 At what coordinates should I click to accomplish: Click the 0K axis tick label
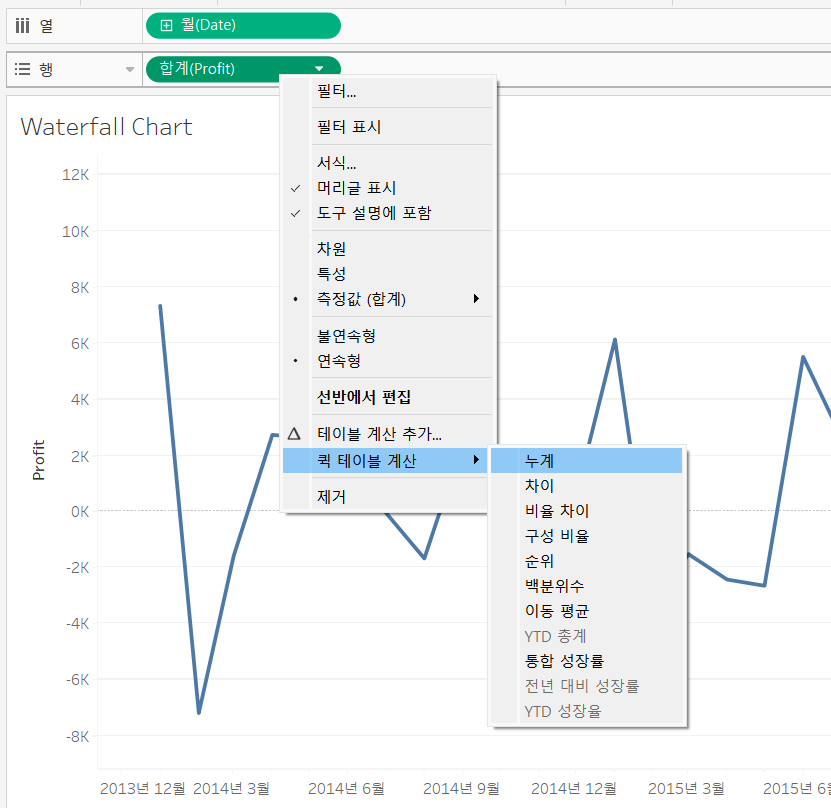[80, 511]
